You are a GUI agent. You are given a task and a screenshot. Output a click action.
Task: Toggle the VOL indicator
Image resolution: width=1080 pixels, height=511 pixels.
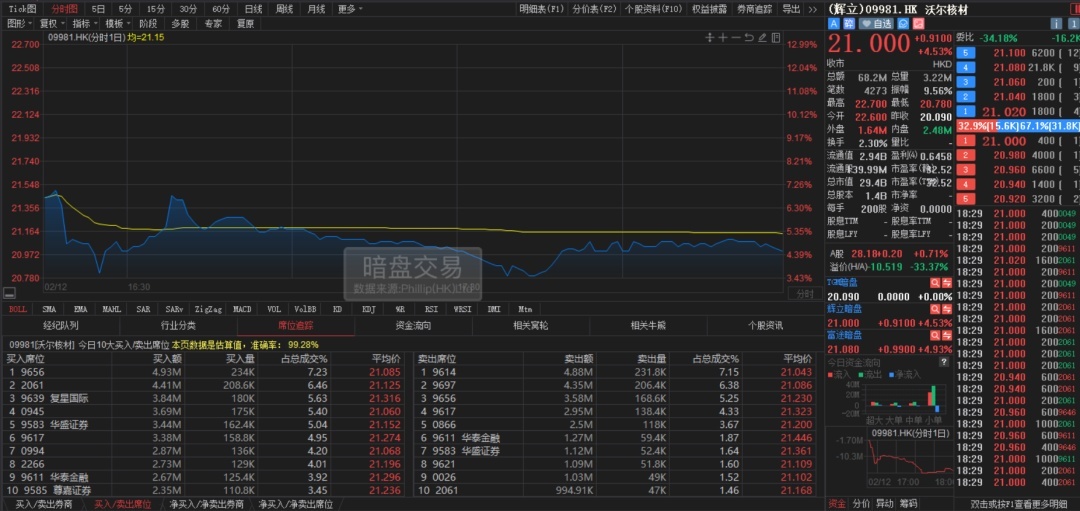274,310
